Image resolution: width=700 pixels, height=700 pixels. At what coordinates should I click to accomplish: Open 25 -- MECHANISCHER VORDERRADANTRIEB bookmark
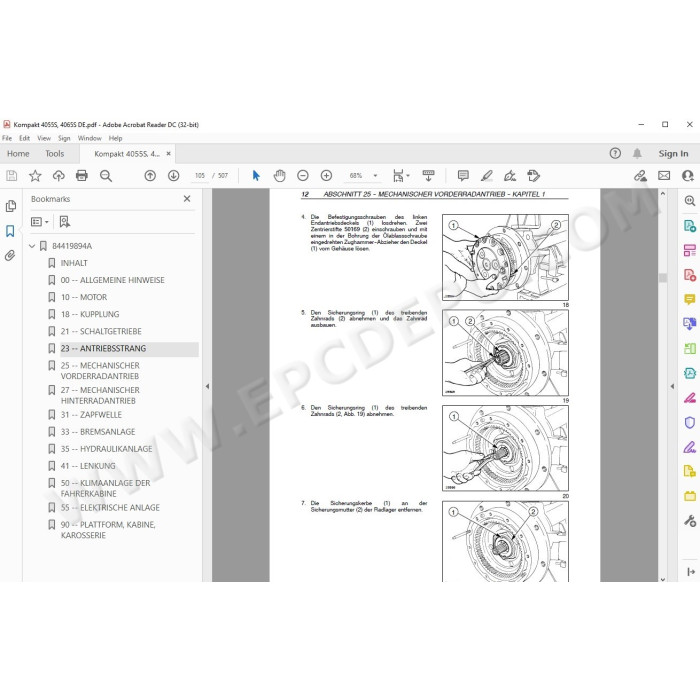coord(100,371)
